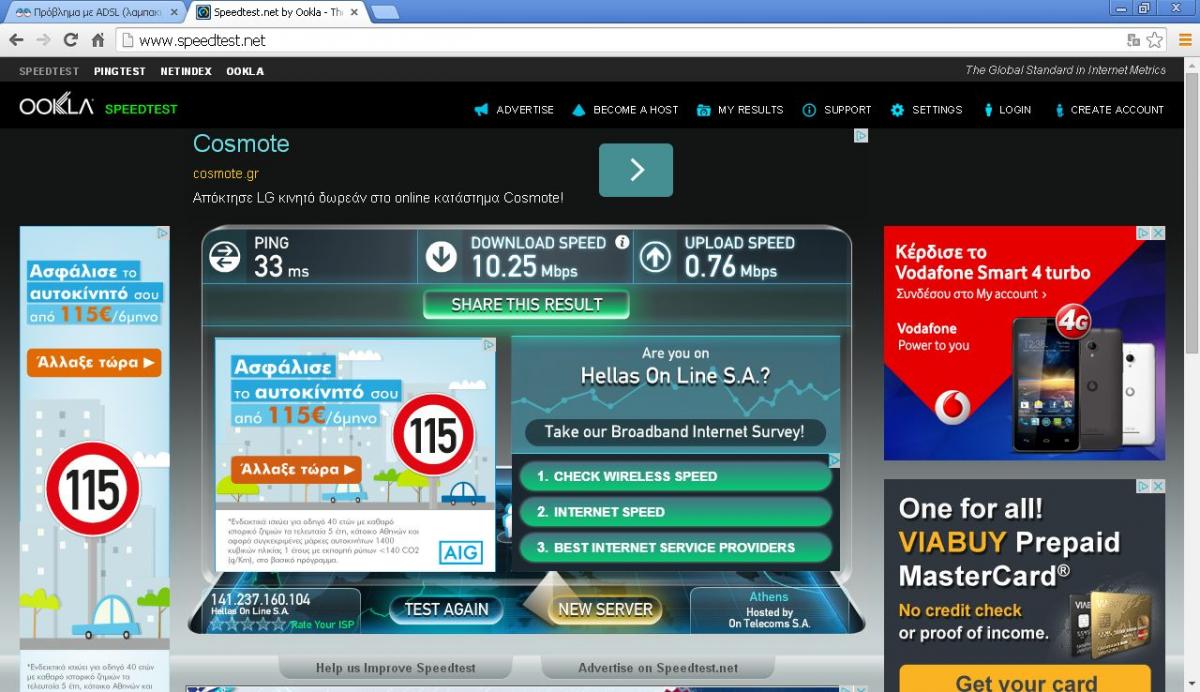
Task: Select 2. INTERNET SPEED
Action: point(675,512)
